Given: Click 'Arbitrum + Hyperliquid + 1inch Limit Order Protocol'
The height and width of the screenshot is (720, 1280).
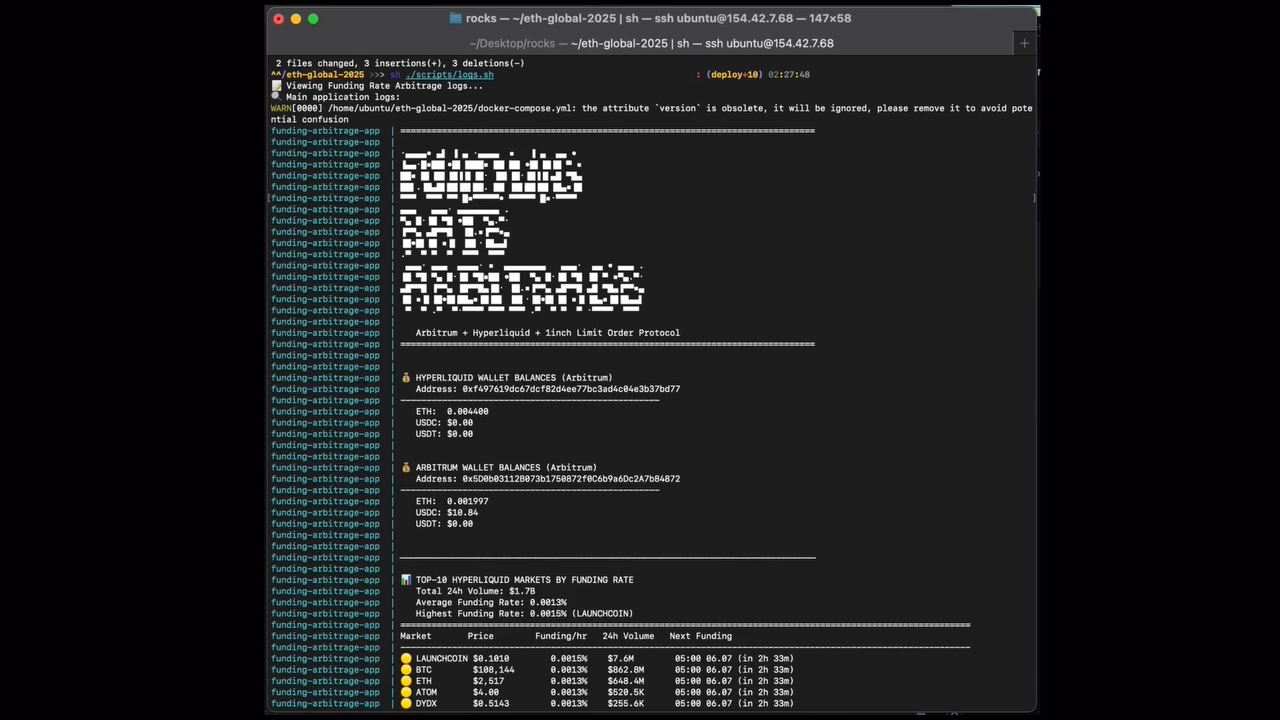Looking at the screenshot, I should tap(548, 333).
